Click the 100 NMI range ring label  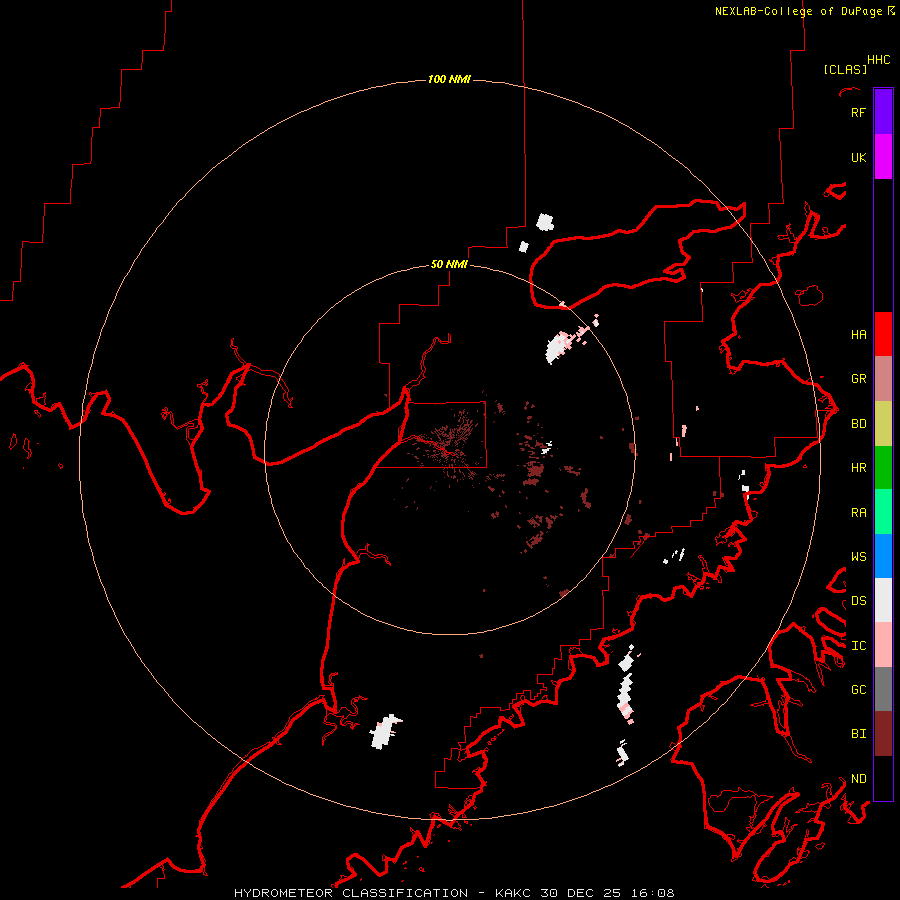449,79
